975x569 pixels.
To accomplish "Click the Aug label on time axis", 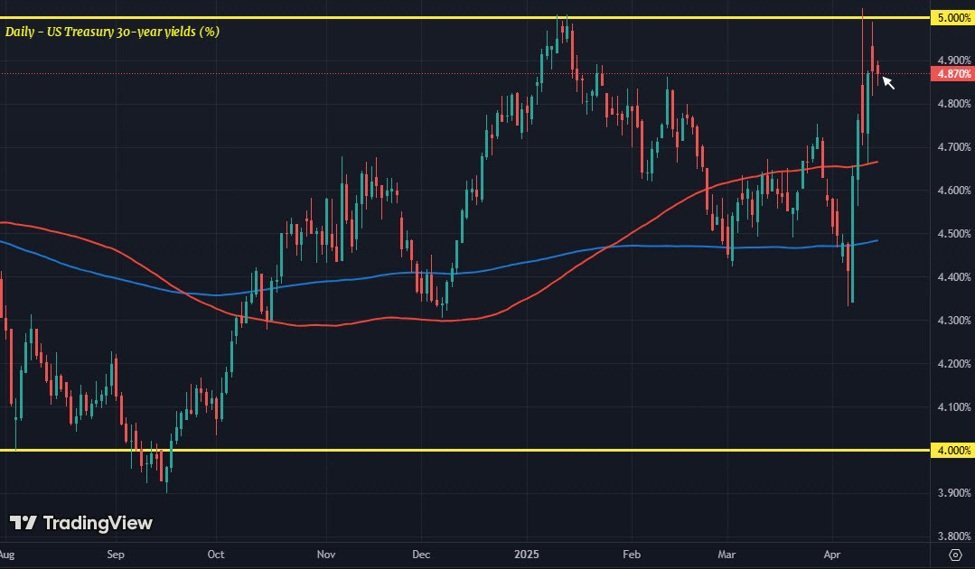I will (x=8, y=552).
